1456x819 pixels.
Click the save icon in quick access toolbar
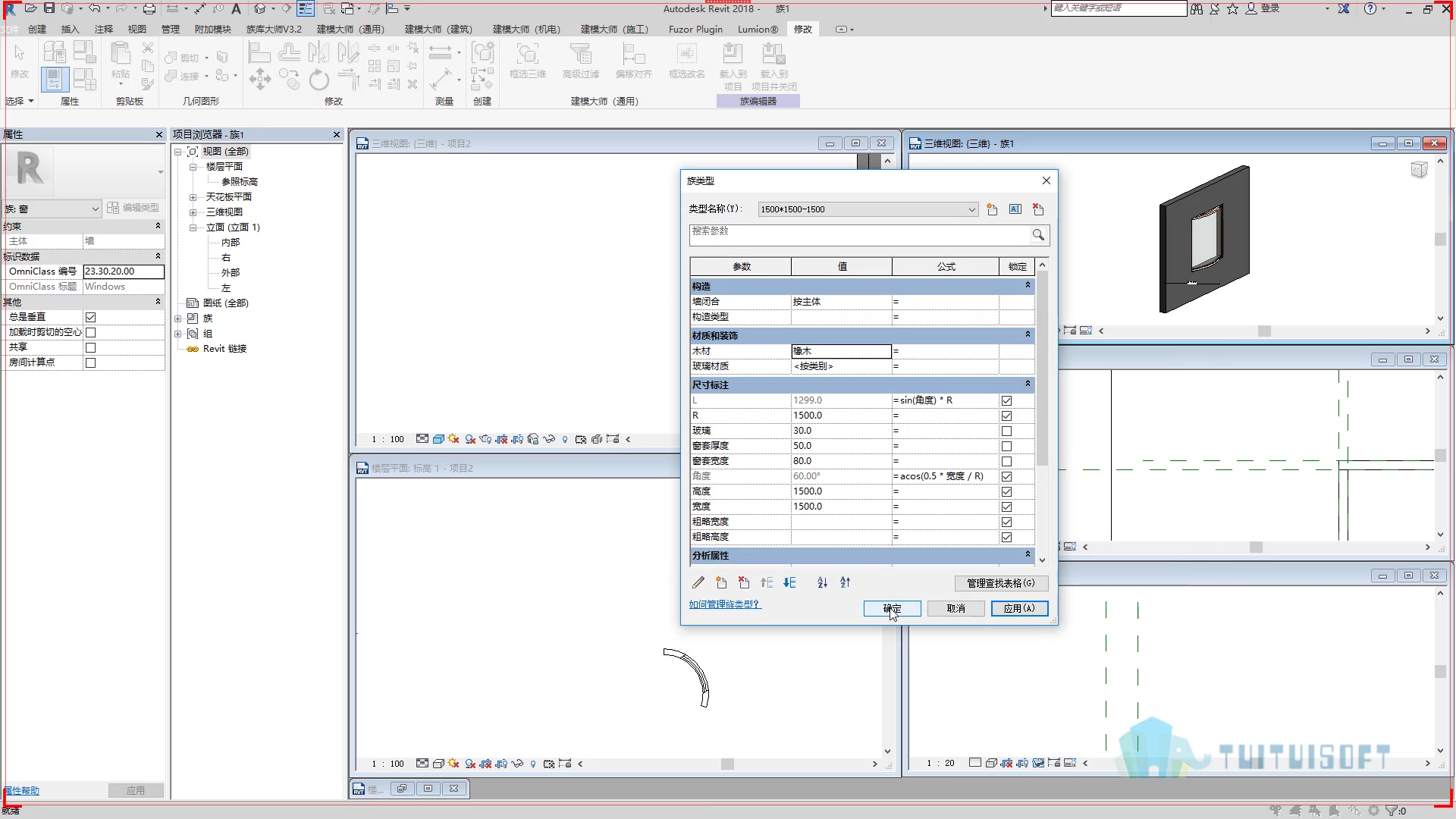point(49,8)
